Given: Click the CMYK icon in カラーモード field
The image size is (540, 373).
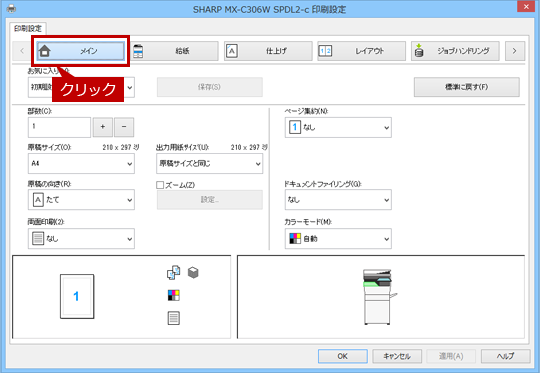Looking at the screenshot, I should pyautogui.click(x=295, y=239).
